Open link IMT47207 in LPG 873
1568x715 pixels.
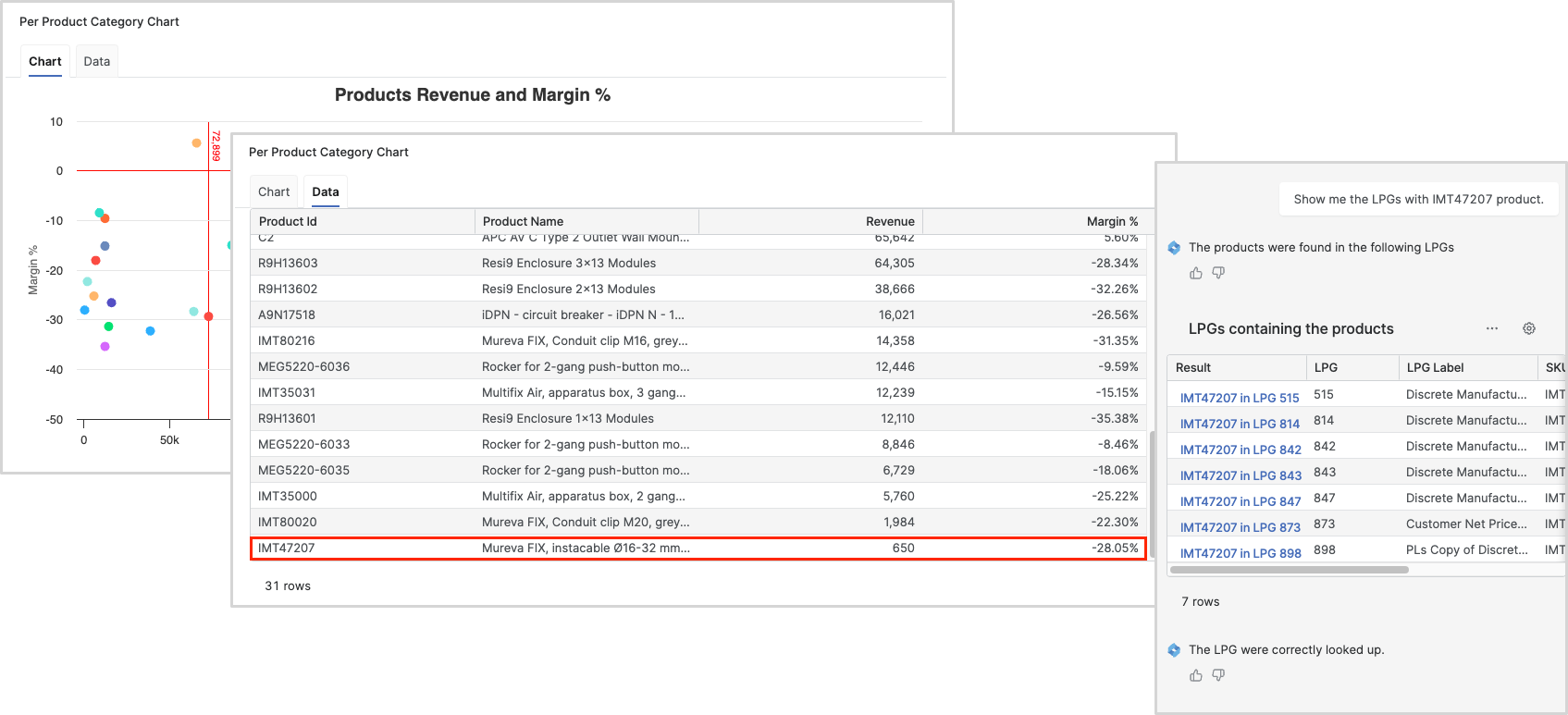click(1240, 527)
